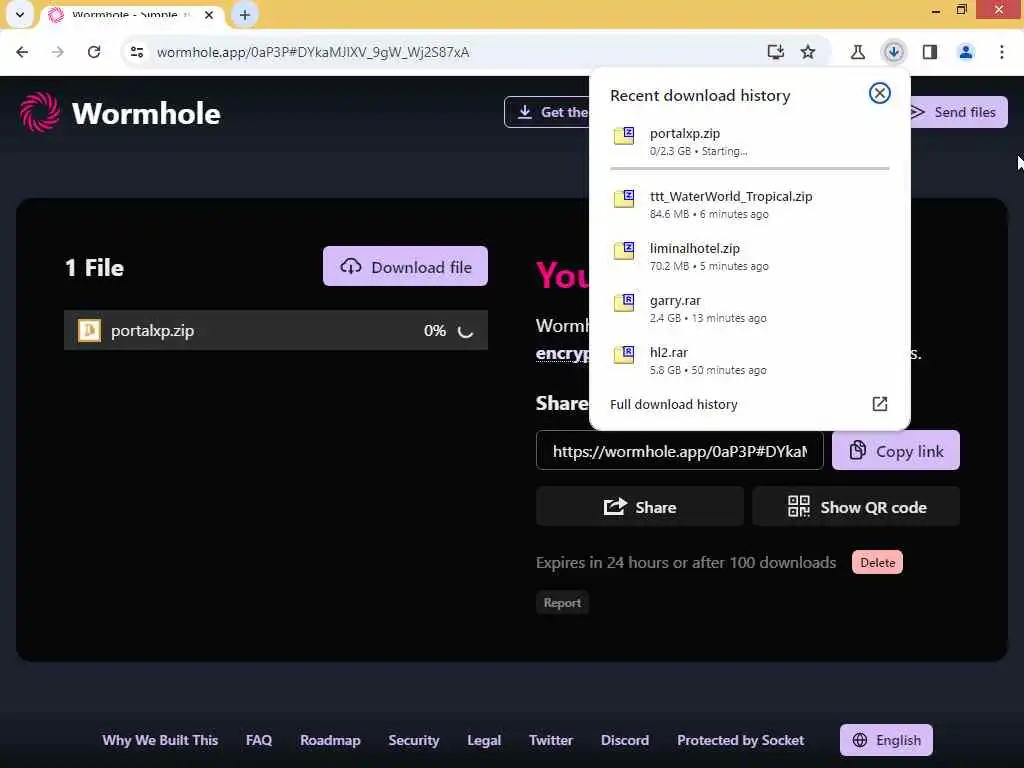Click Show QR code button

click(856, 507)
